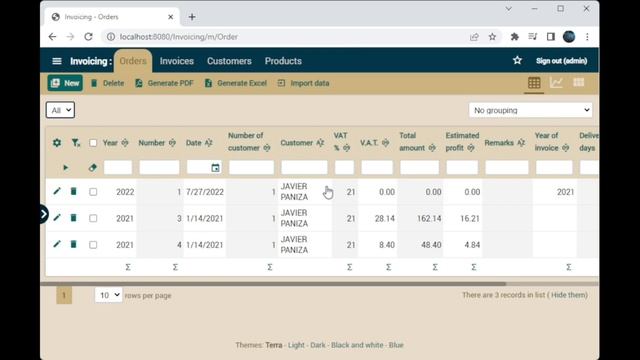Open browser extensions puzzle icon

coord(514,37)
